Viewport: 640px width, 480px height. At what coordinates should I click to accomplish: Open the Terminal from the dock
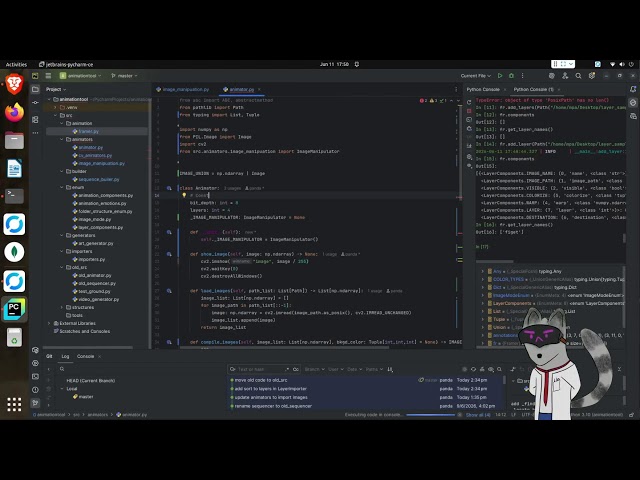point(14,196)
